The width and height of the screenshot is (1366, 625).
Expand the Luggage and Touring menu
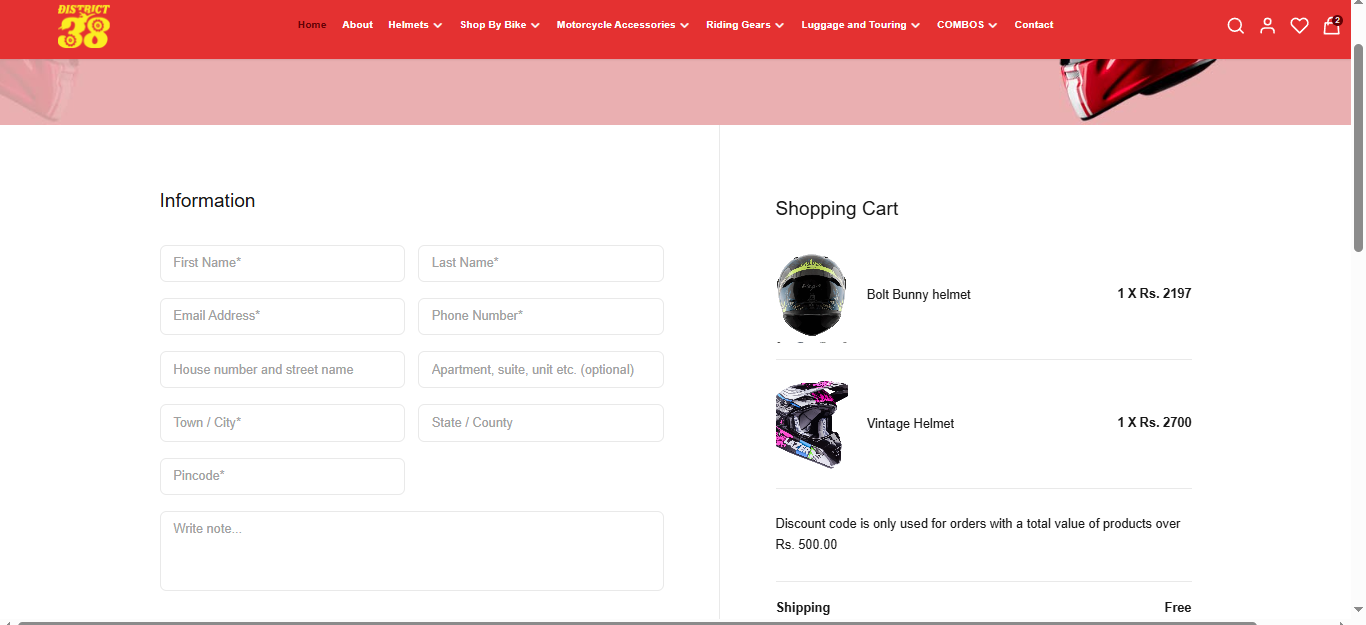click(x=860, y=25)
